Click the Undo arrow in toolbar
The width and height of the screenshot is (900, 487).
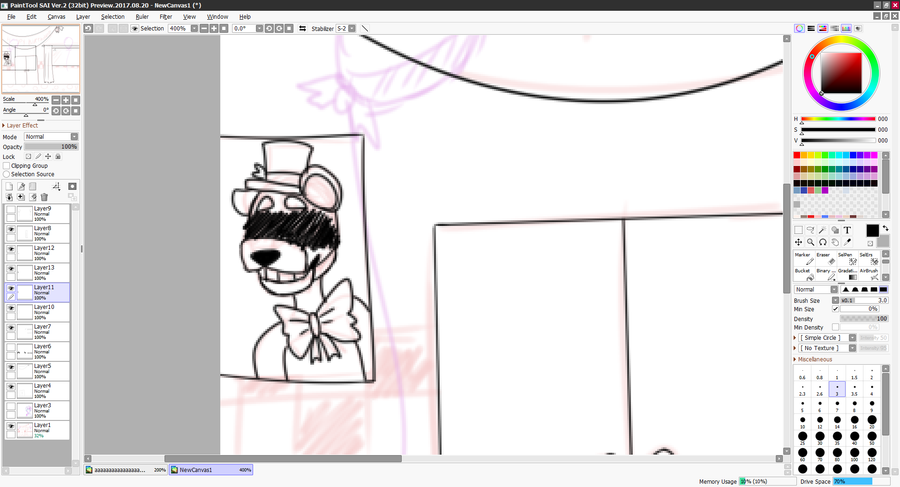[88, 28]
